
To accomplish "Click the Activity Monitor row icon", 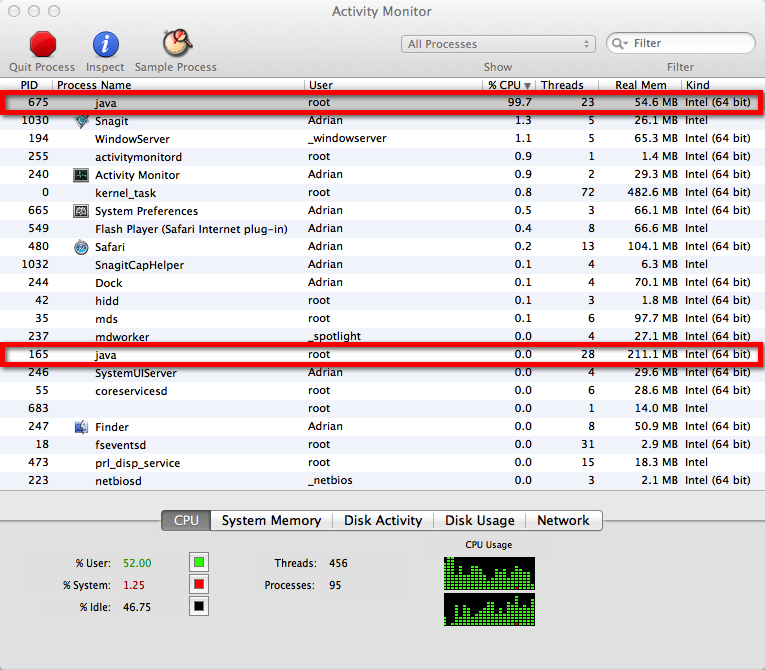I will tap(81, 175).
